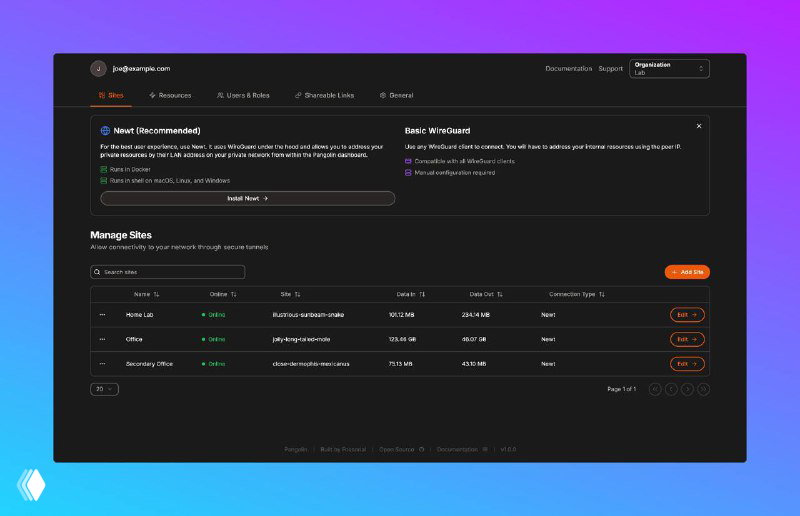This screenshot has height=516, width=800.
Task: Focus the Search sites field
Action: (x=168, y=272)
